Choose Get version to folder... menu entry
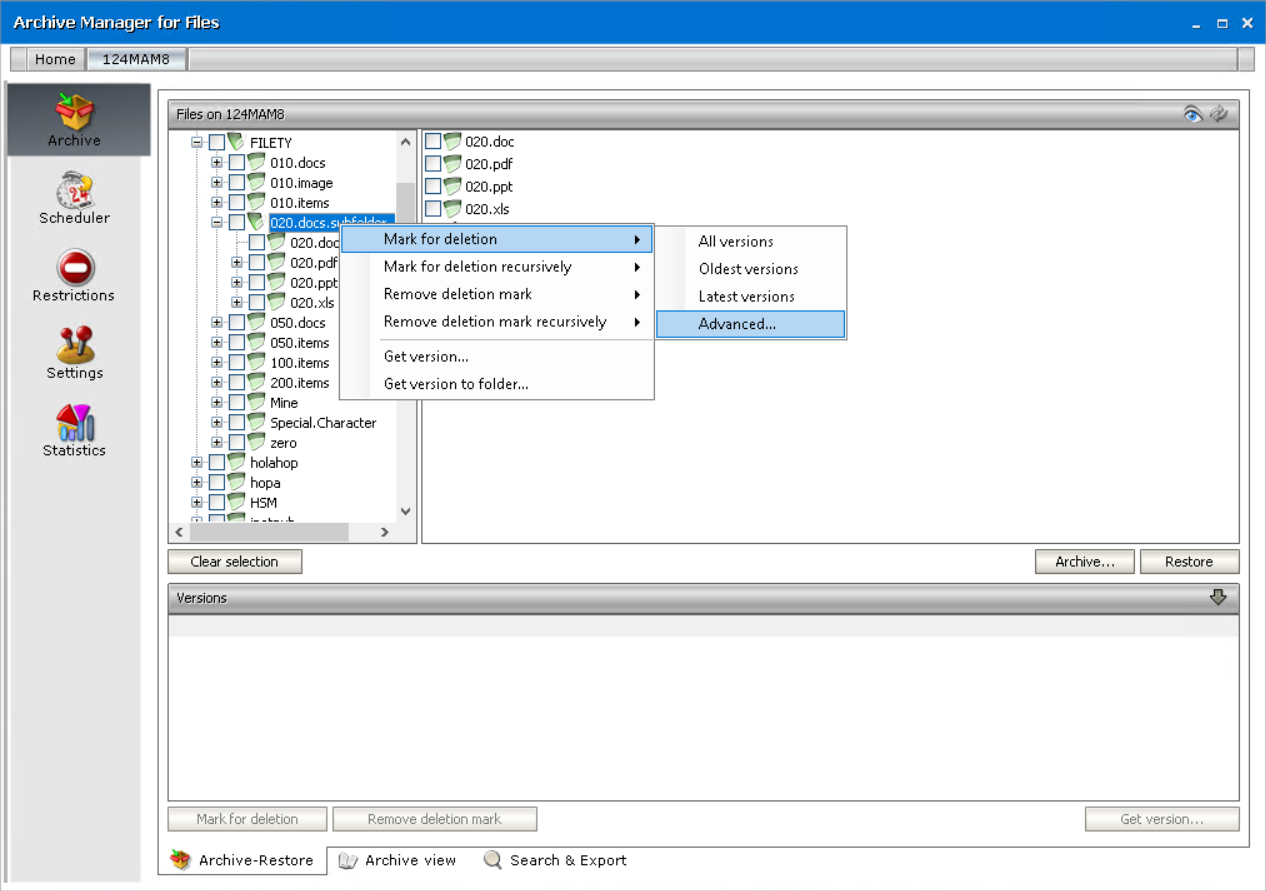This screenshot has height=891, width=1266. pos(456,384)
